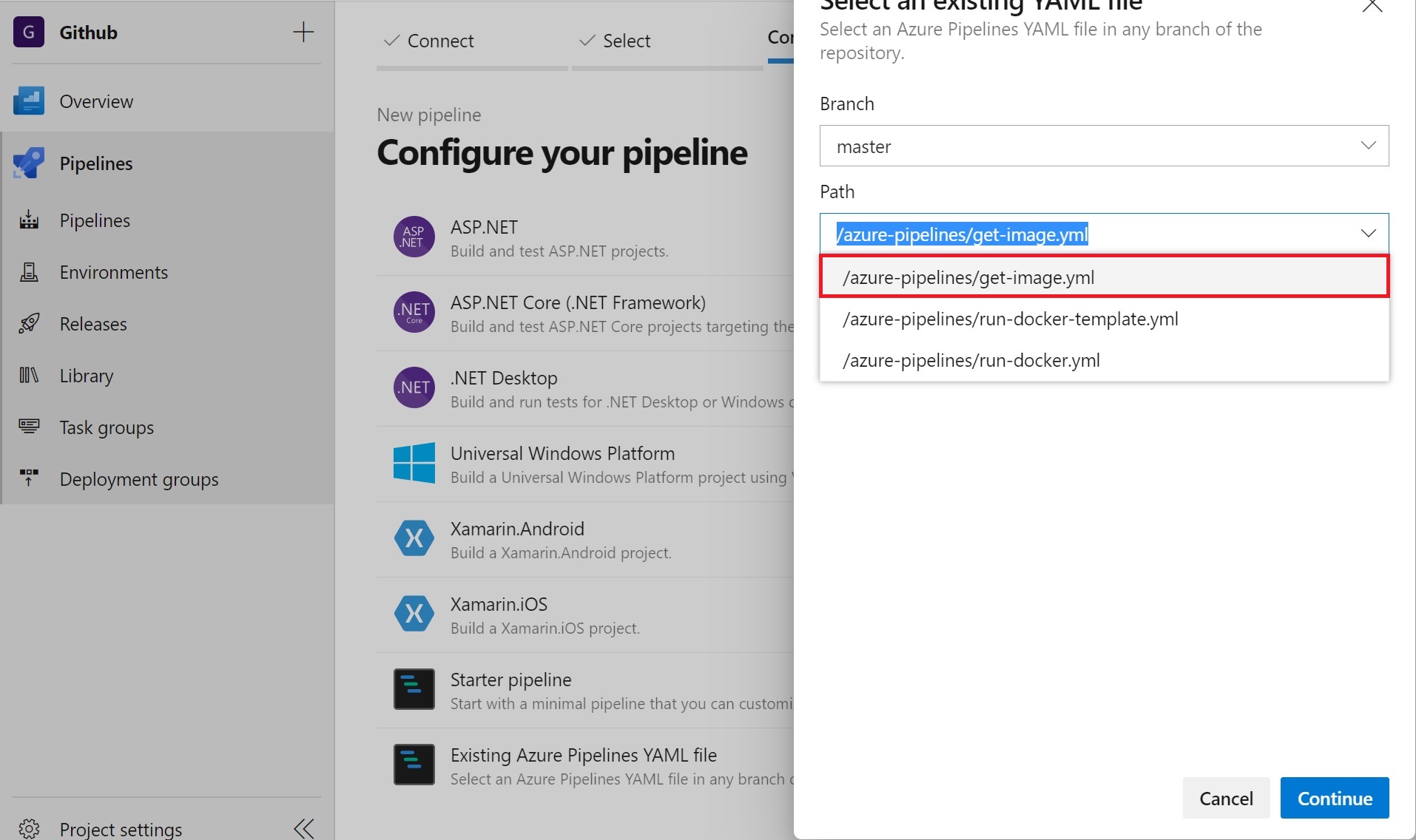This screenshot has width=1416, height=840.
Task: Click the Path dropdown chevron
Action: tap(1369, 234)
